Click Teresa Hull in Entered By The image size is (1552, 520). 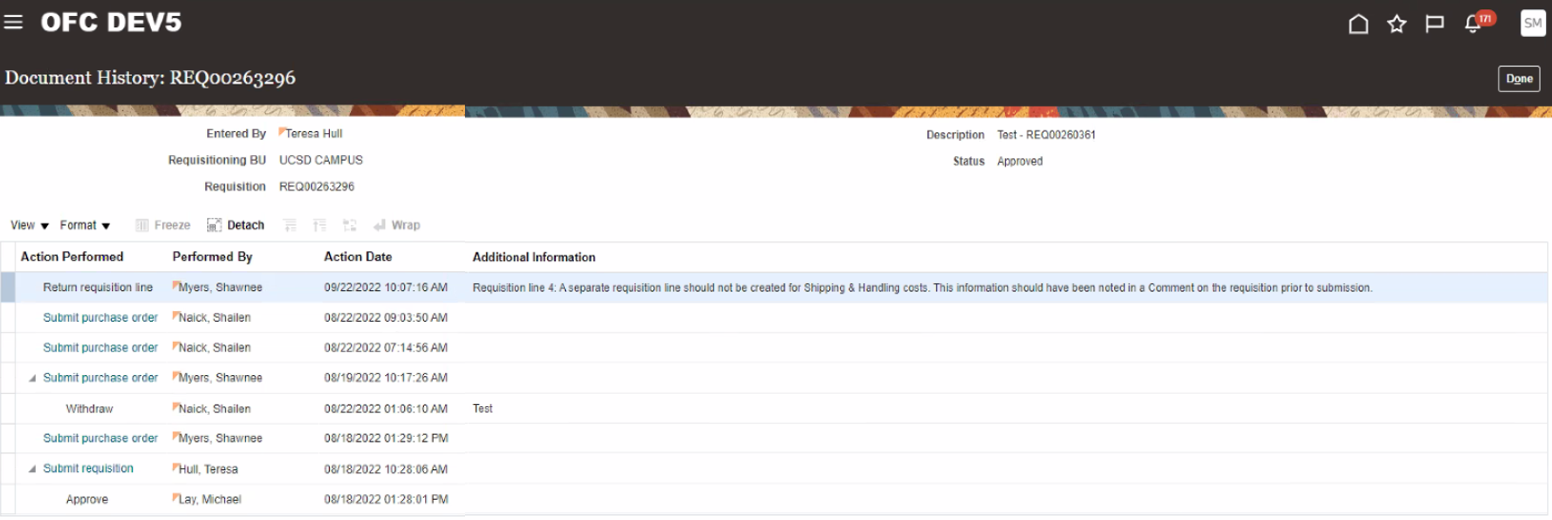click(x=314, y=133)
